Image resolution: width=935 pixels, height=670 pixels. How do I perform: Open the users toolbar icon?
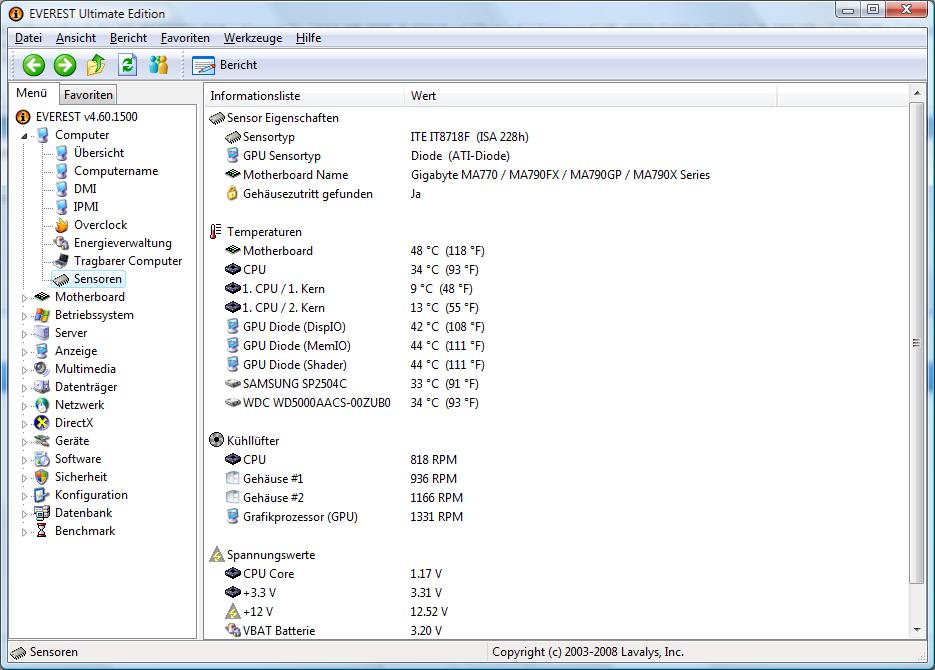coord(159,65)
